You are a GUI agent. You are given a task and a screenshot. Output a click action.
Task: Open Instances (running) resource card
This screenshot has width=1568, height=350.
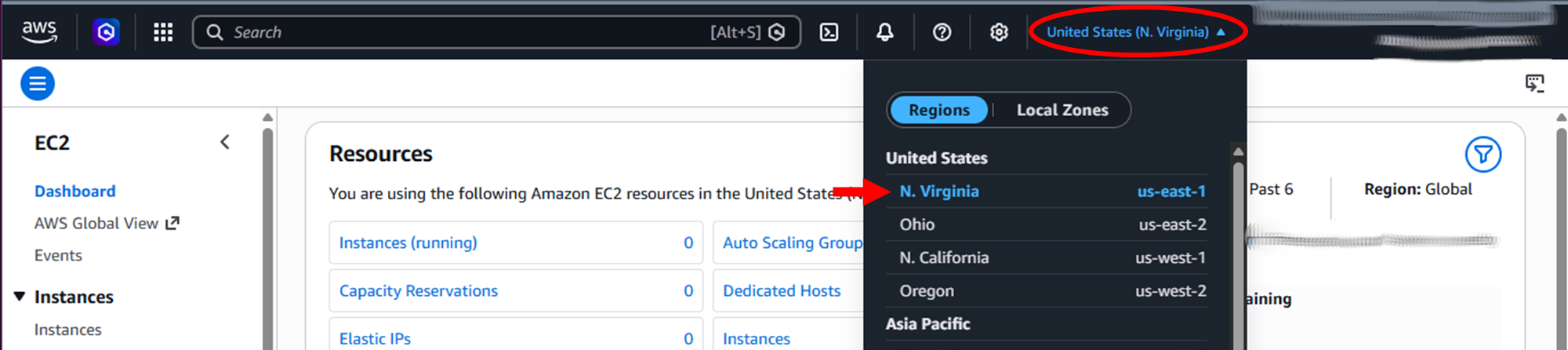[x=516, y=242]
